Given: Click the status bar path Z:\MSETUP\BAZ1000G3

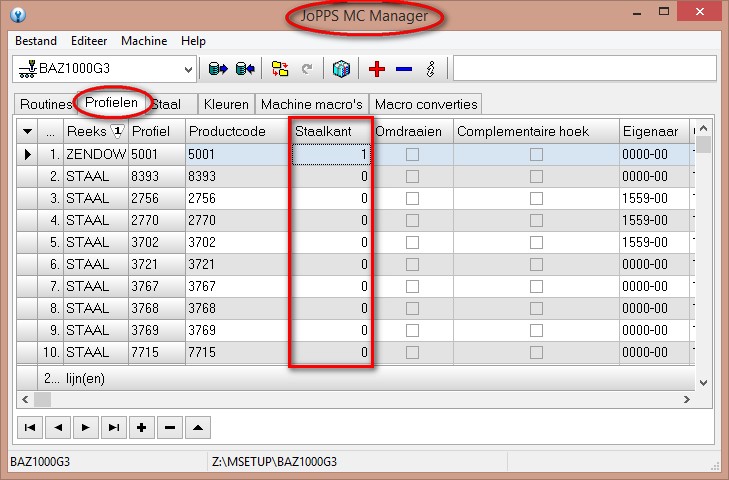Looking at the screenshot, I should point(274,462).
